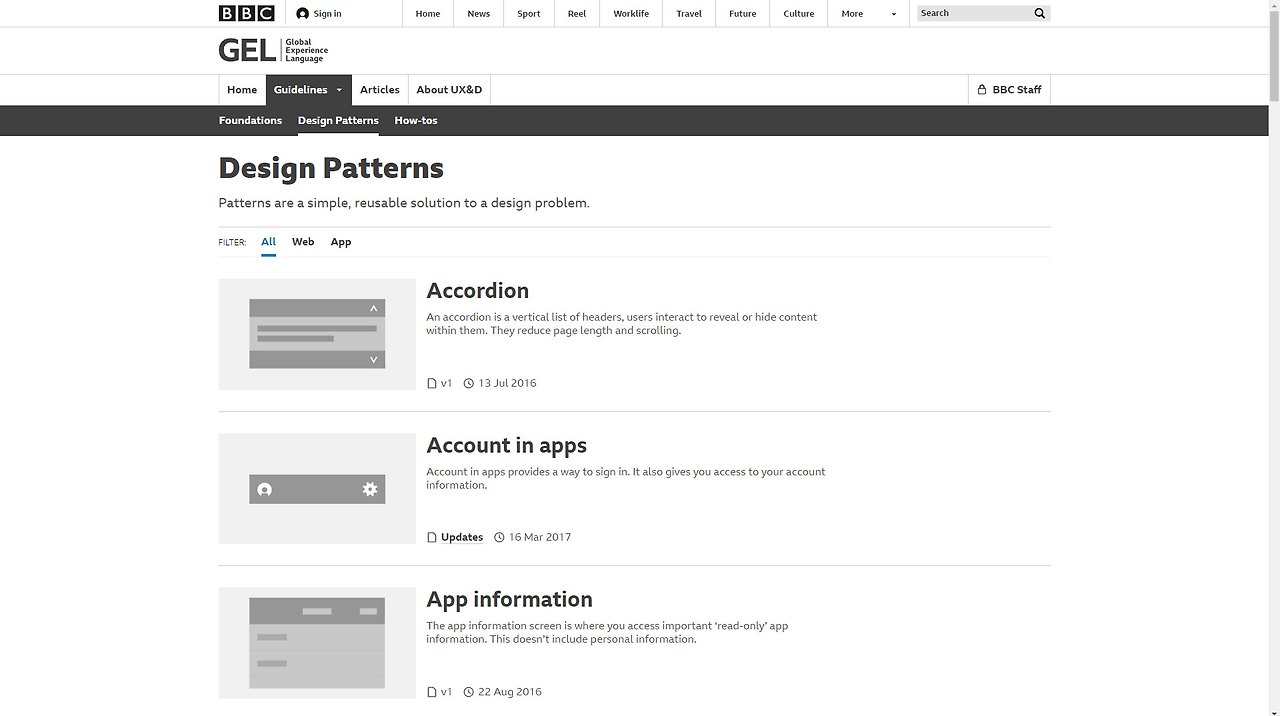Click 'v1' under the Accordion entry
The image size is (1280, 716).
pyautogui.click(x=447, y=383)
